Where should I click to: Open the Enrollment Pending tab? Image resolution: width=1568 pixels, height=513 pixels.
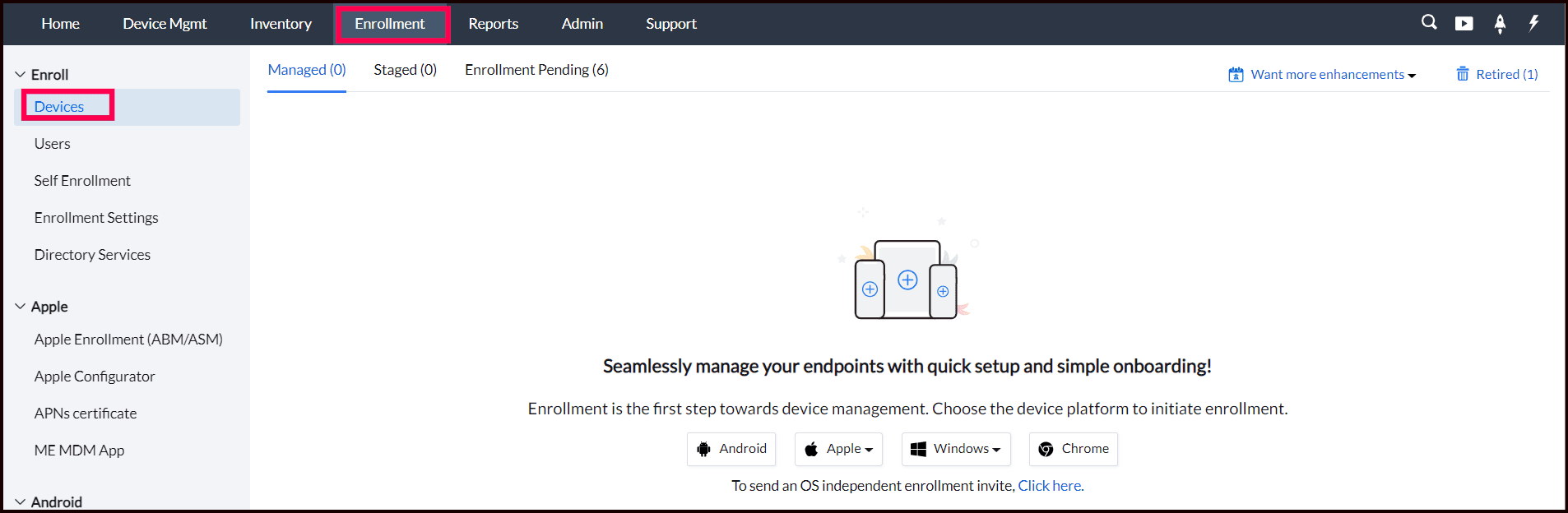(536, 70)
